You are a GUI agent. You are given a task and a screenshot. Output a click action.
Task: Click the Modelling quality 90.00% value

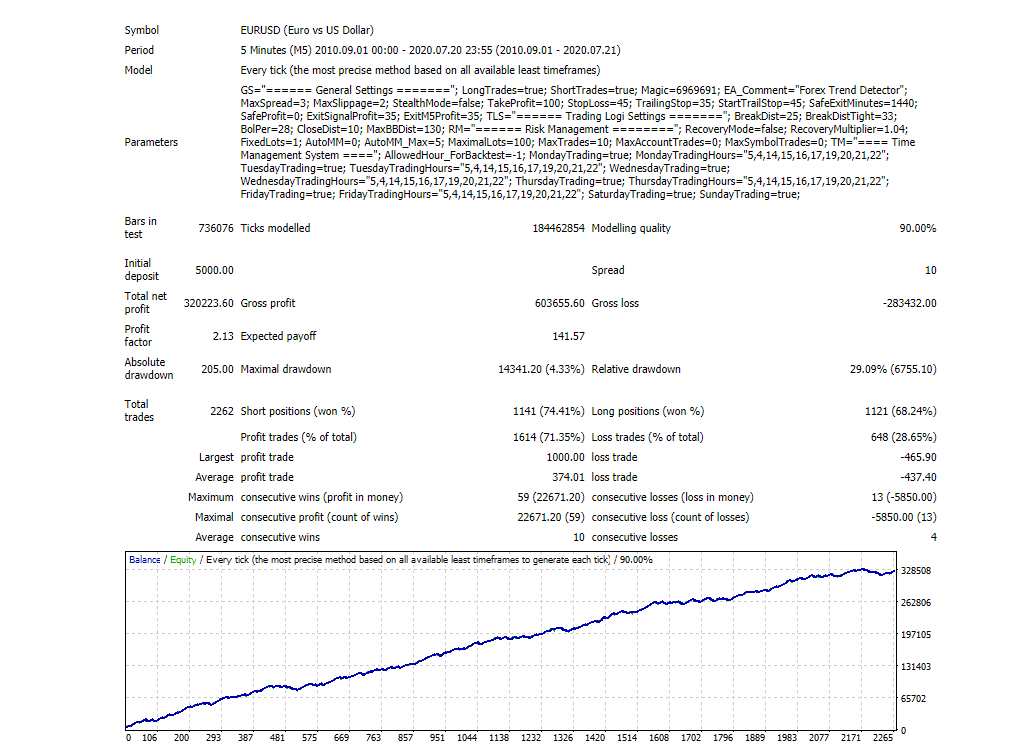pos(918,228)
